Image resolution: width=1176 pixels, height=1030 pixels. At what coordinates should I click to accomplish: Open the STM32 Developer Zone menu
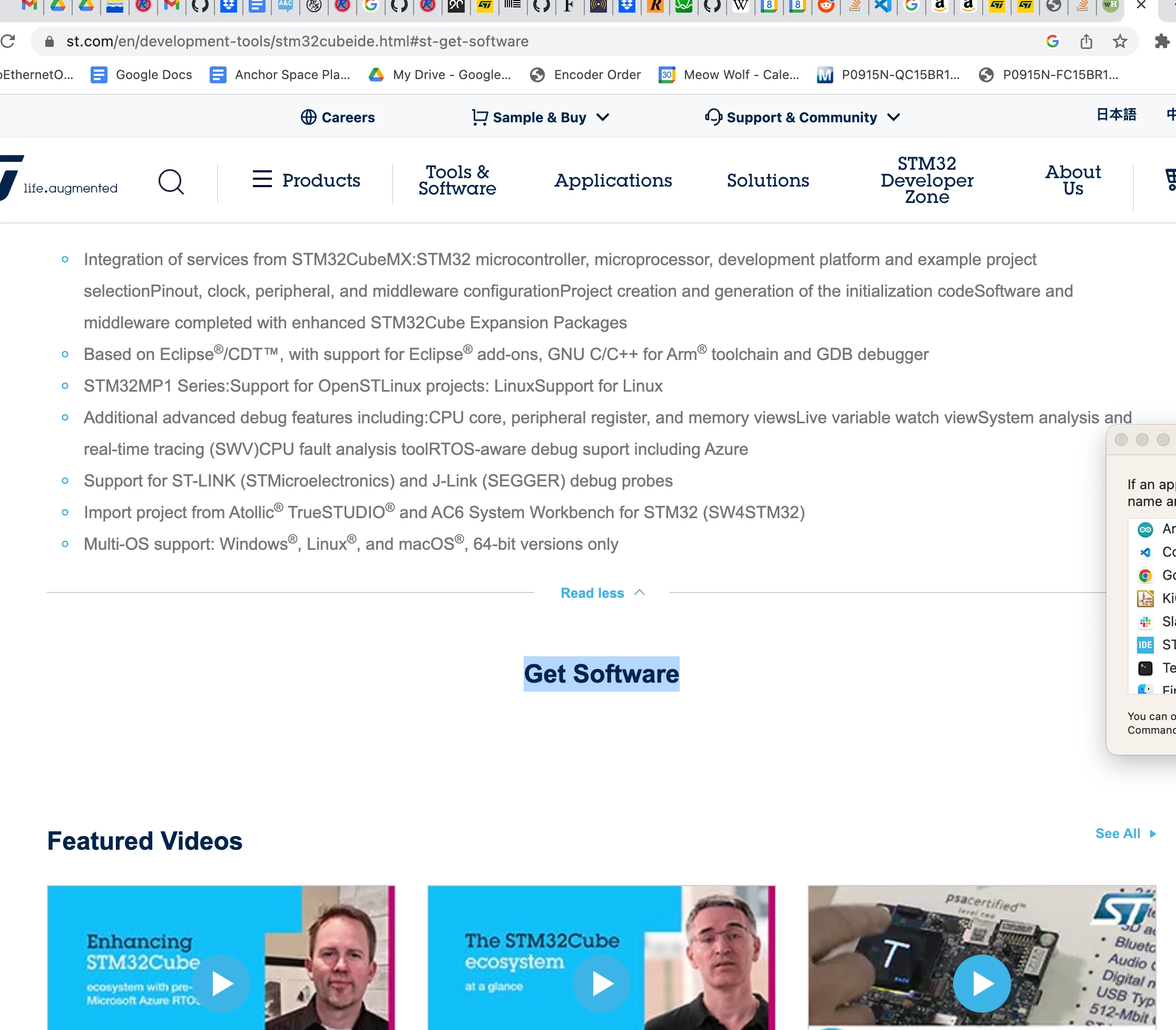tap(927, 180)
